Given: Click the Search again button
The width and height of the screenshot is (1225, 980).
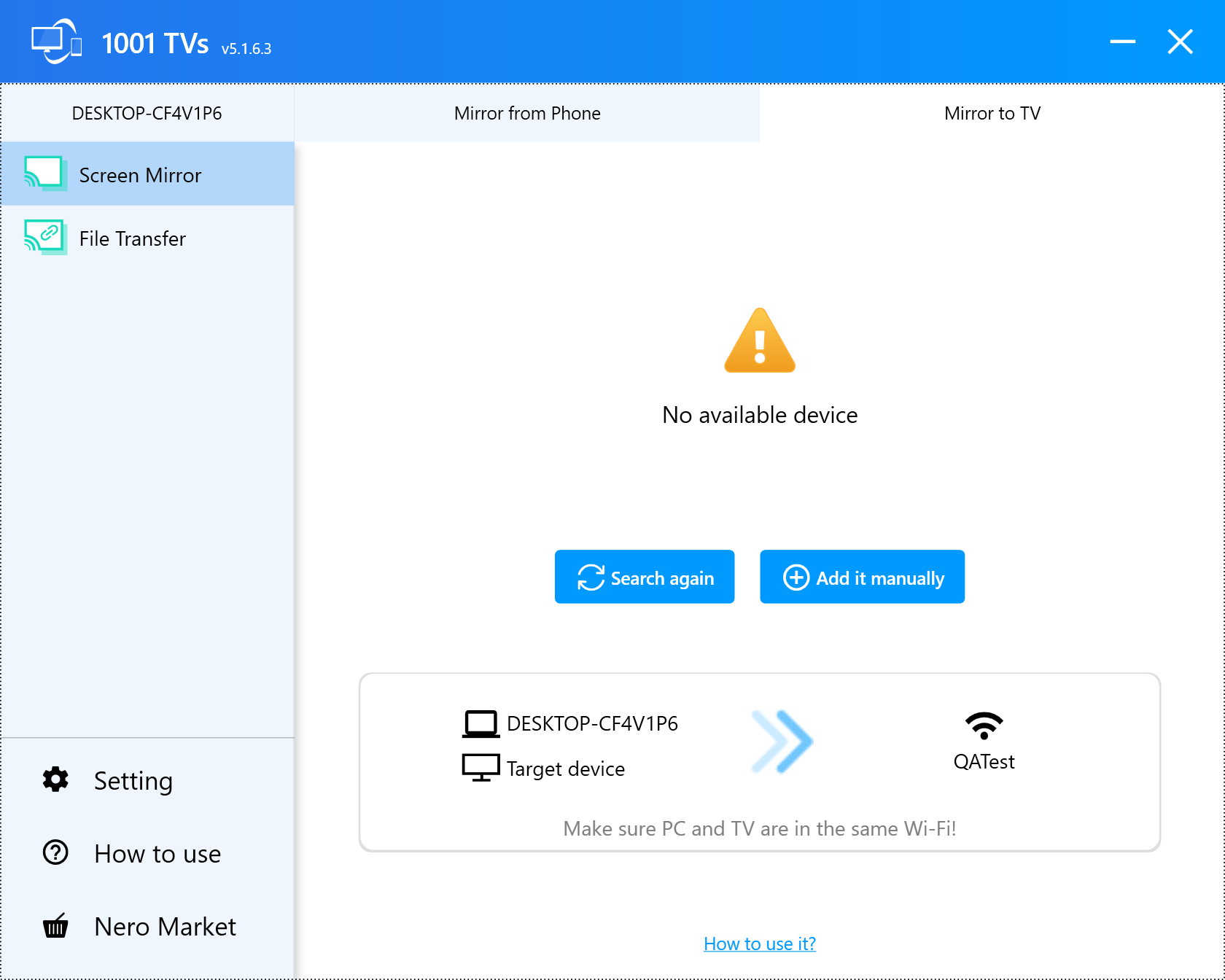Looking at the screenshot, I should (x=645, y=577).
